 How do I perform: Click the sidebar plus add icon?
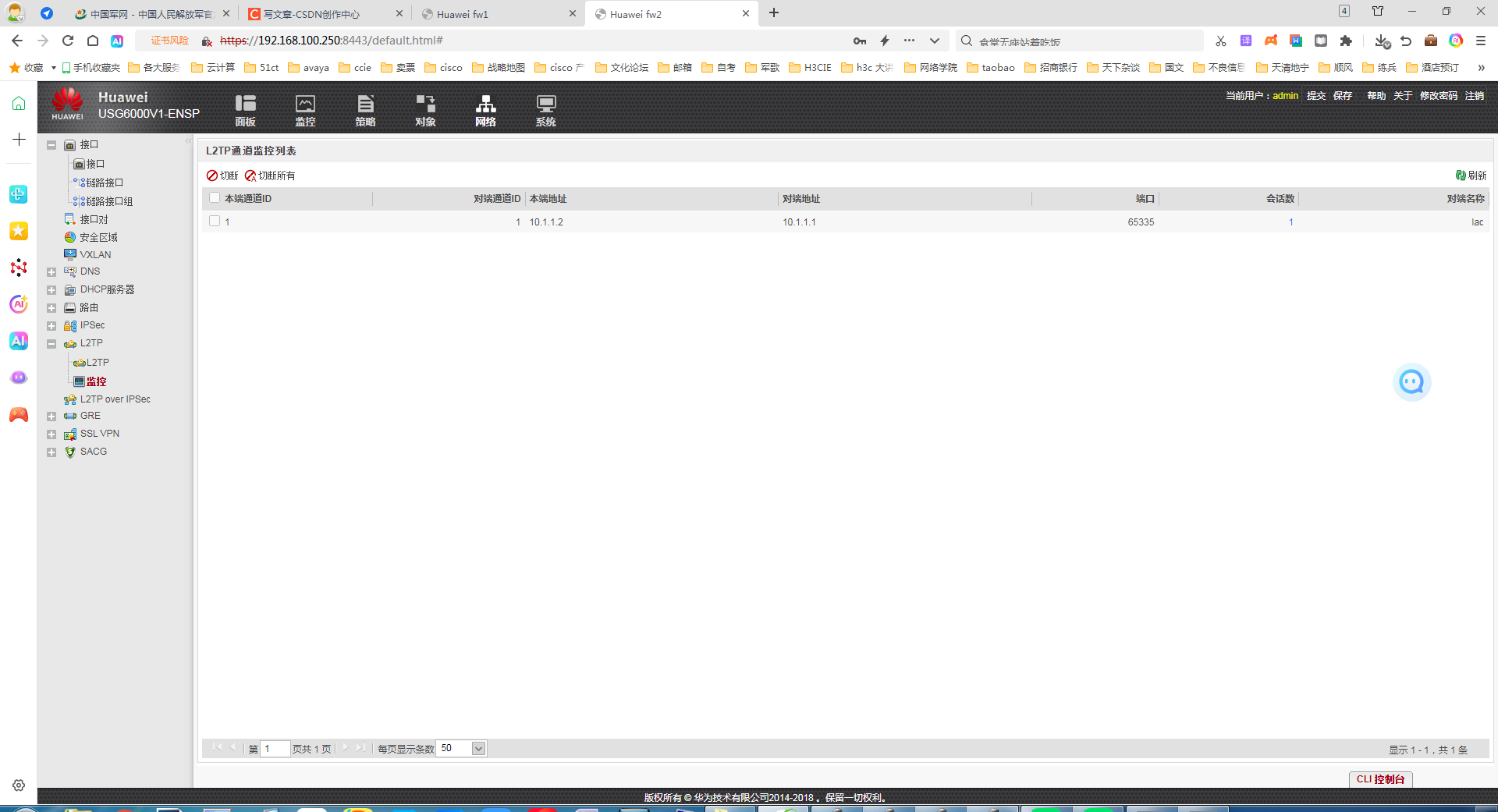(19, 140)
